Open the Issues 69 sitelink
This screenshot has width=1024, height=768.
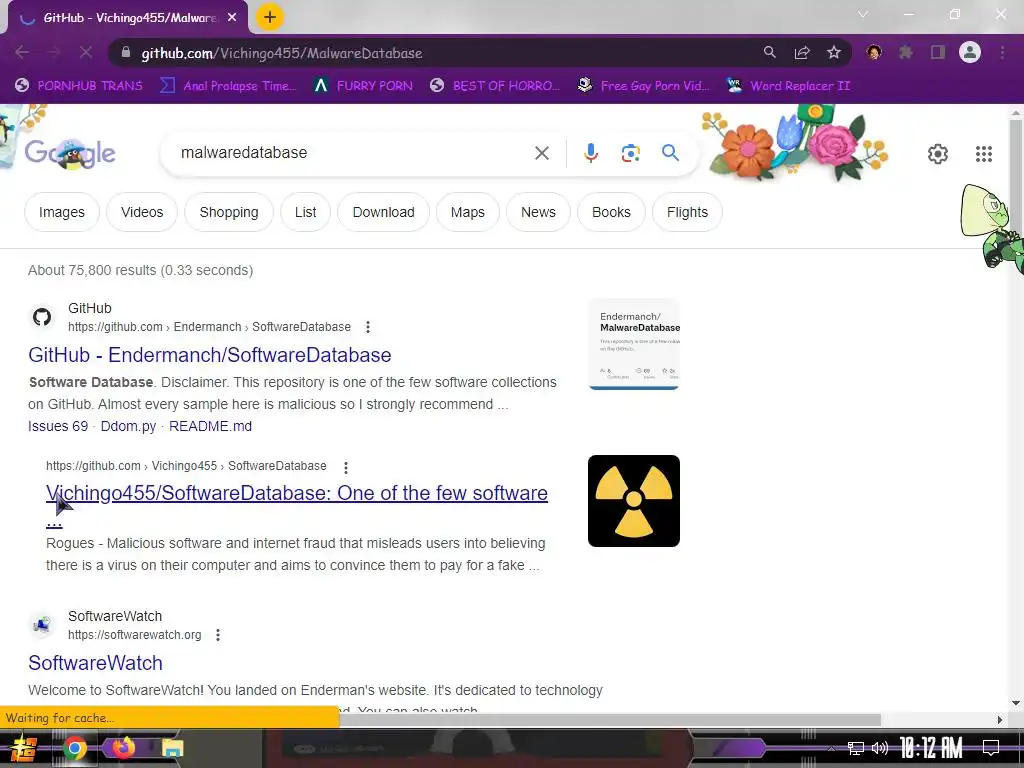point(57,426)
